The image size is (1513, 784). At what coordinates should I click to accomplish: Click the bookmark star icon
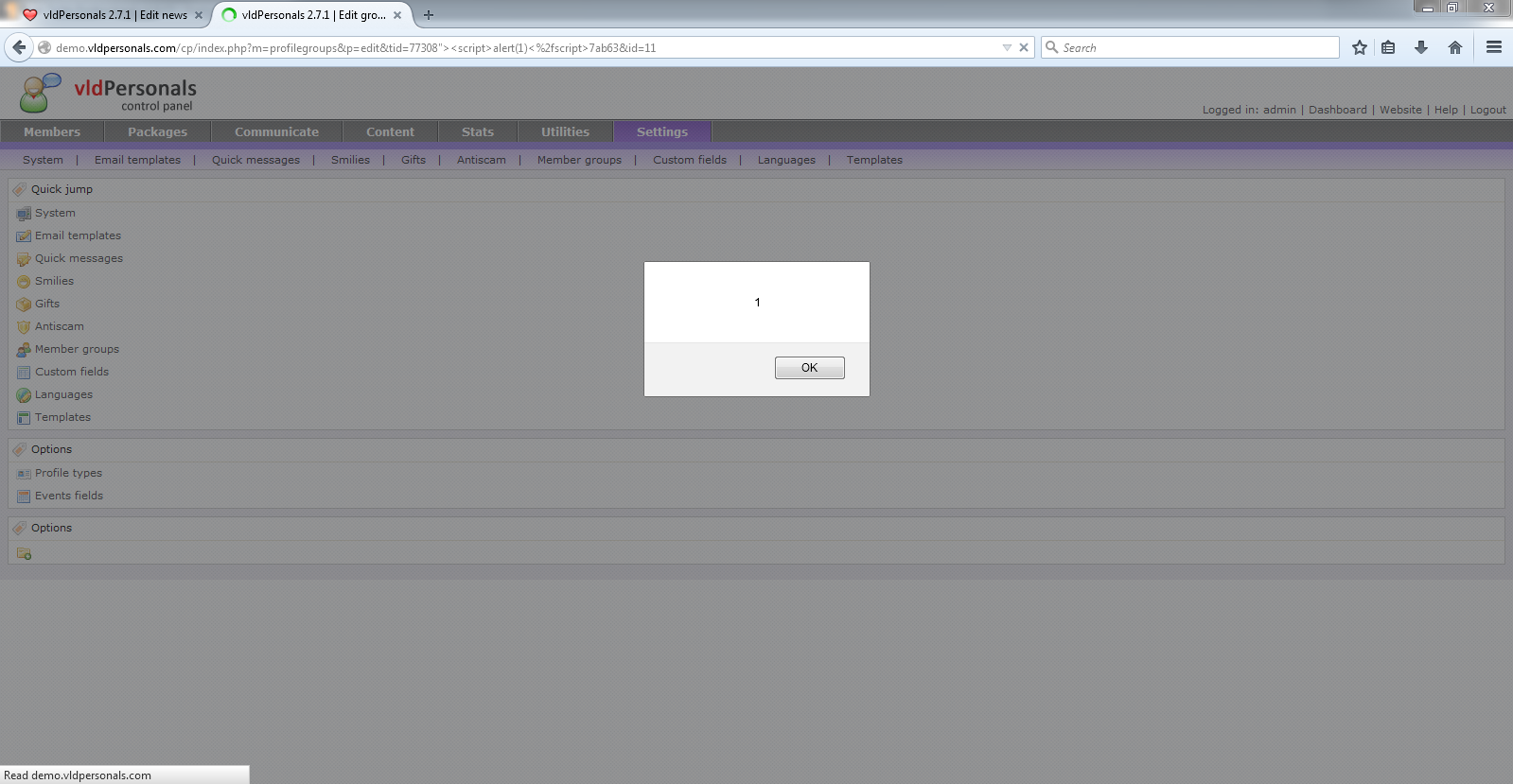[x=1360, y=47]
